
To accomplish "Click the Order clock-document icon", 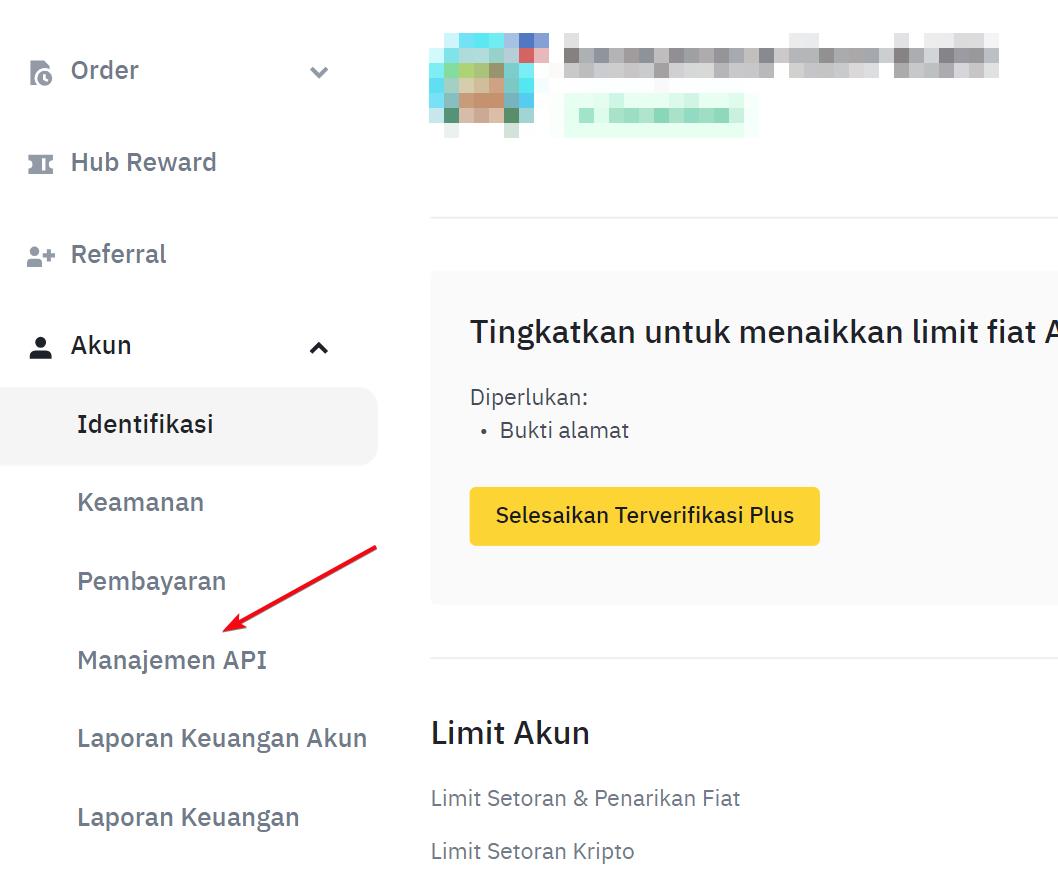I will coord(40,73).
